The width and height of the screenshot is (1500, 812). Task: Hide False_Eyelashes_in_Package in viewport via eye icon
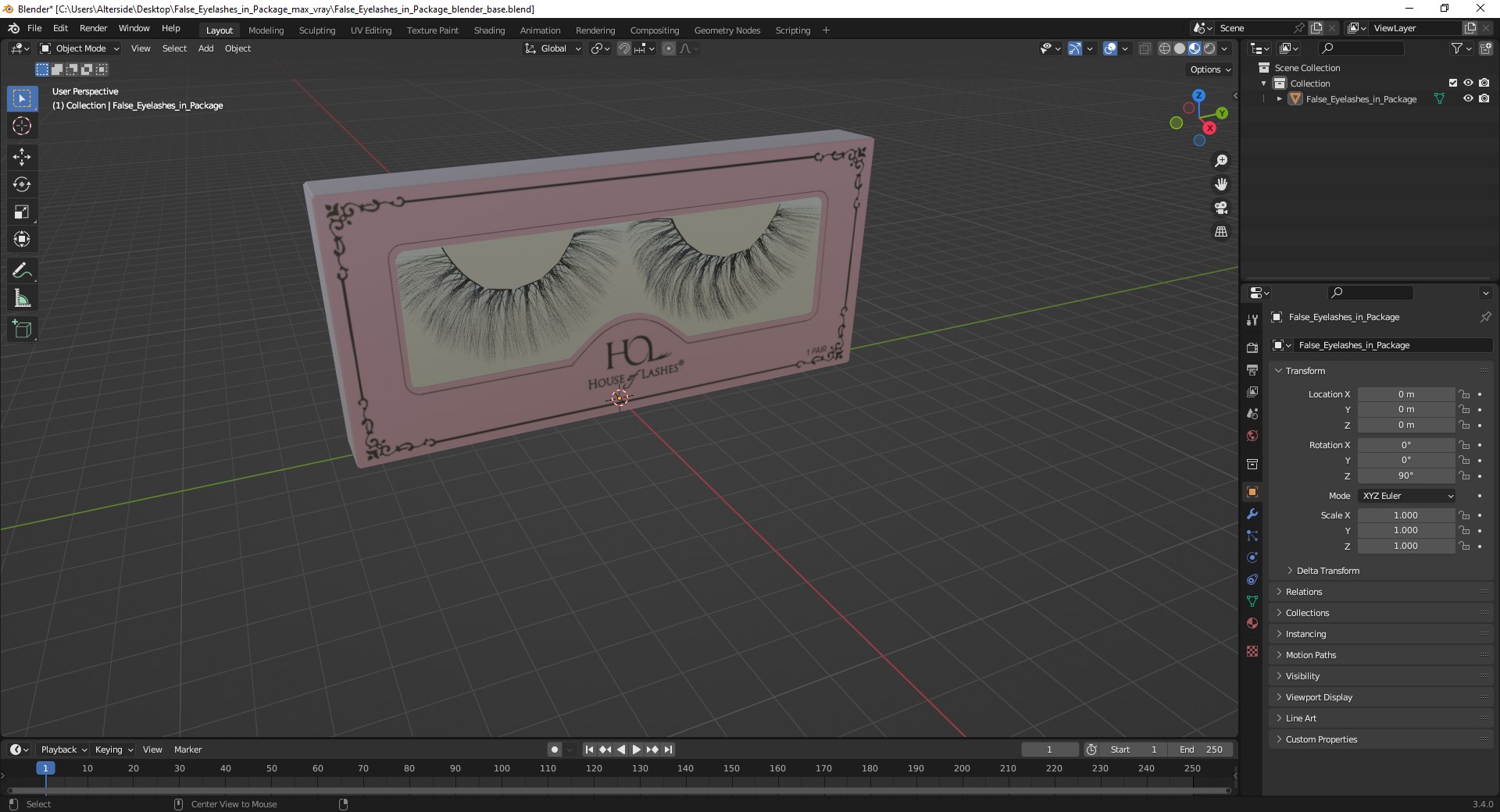[x=1468, y=99]
